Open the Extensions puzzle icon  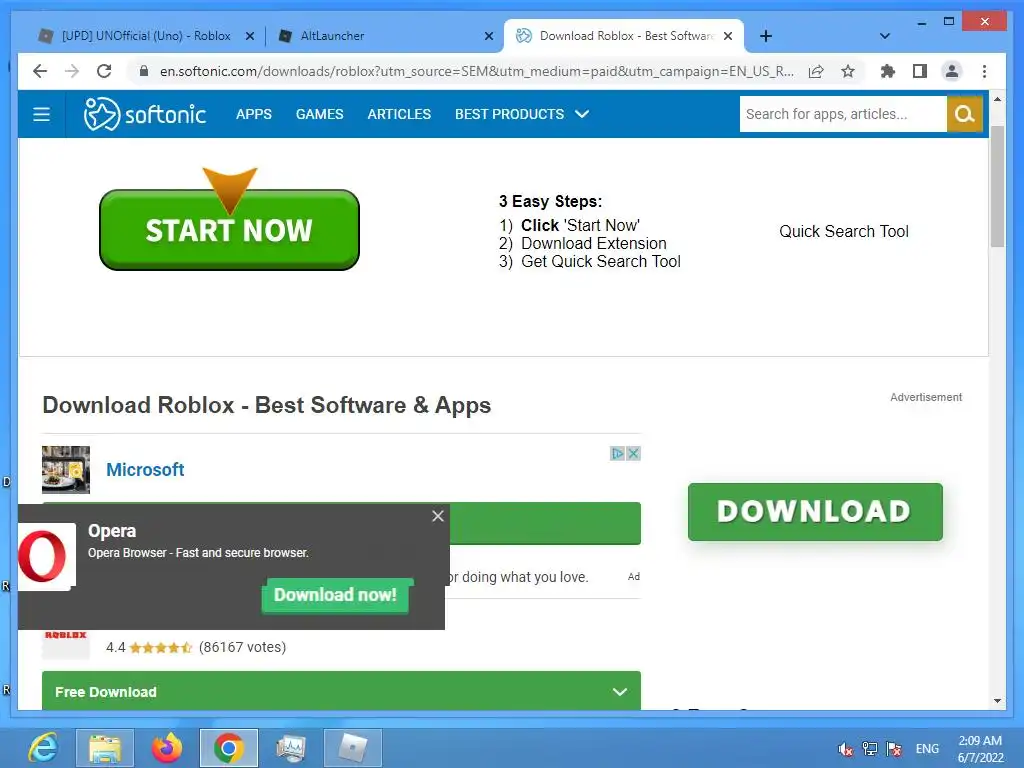pyautogui.click(x=888, y=71)
